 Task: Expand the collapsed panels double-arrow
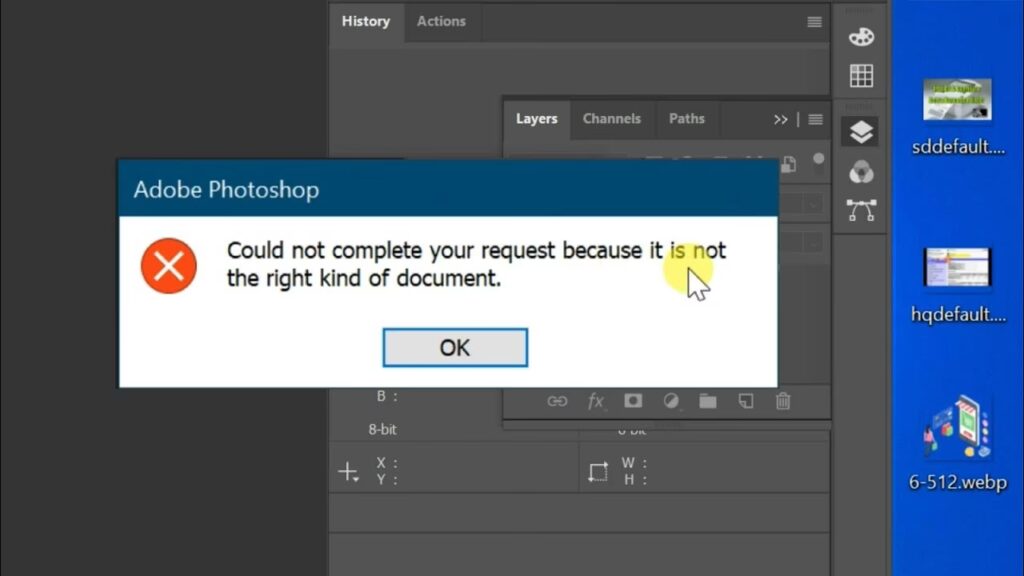pos(780,119)
